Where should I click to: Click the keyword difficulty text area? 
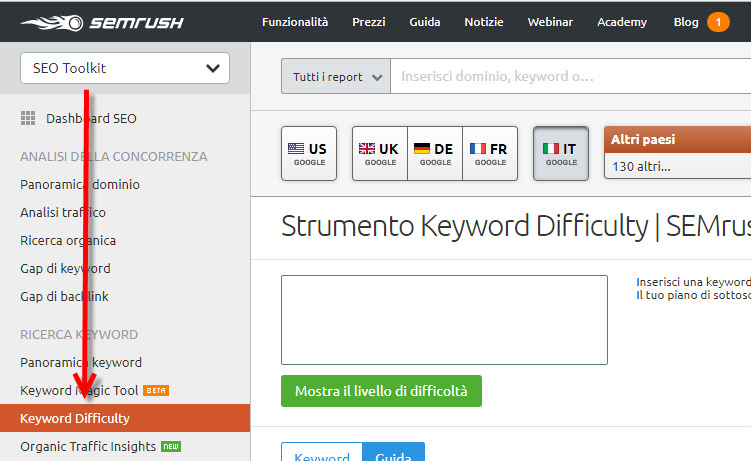(444, 320)
